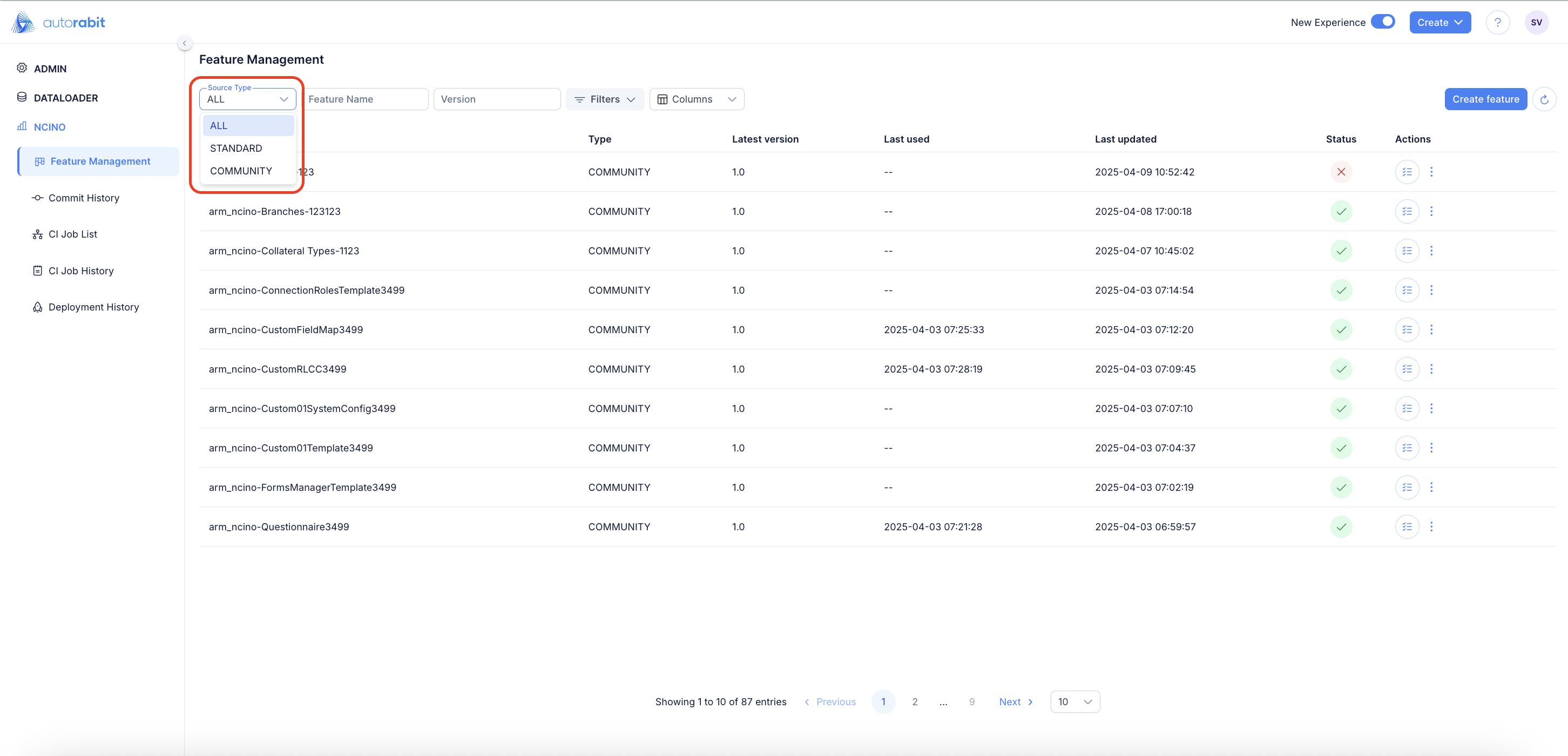Open the three-dot menu for arm_ncino-Questionnaire3499

(x=1431, y=526)
